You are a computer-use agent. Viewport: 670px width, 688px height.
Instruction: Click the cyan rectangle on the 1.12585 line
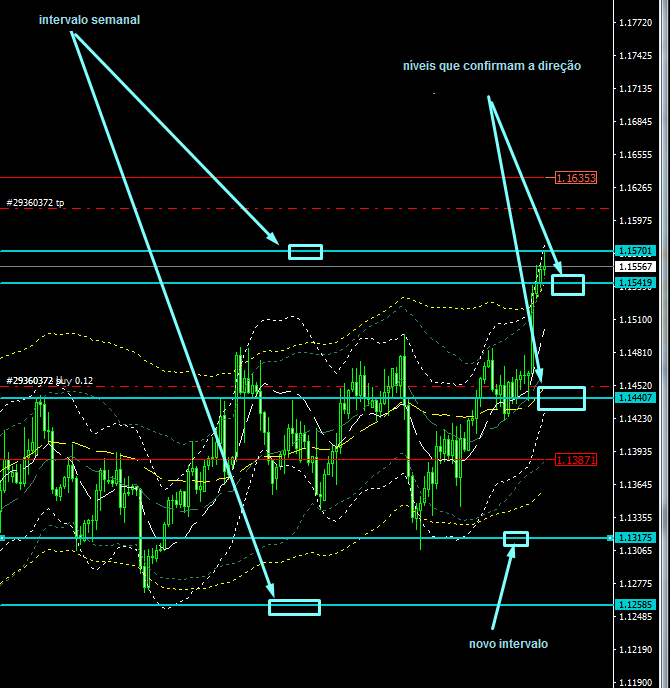pyautogui.click(x=294, y=607)
